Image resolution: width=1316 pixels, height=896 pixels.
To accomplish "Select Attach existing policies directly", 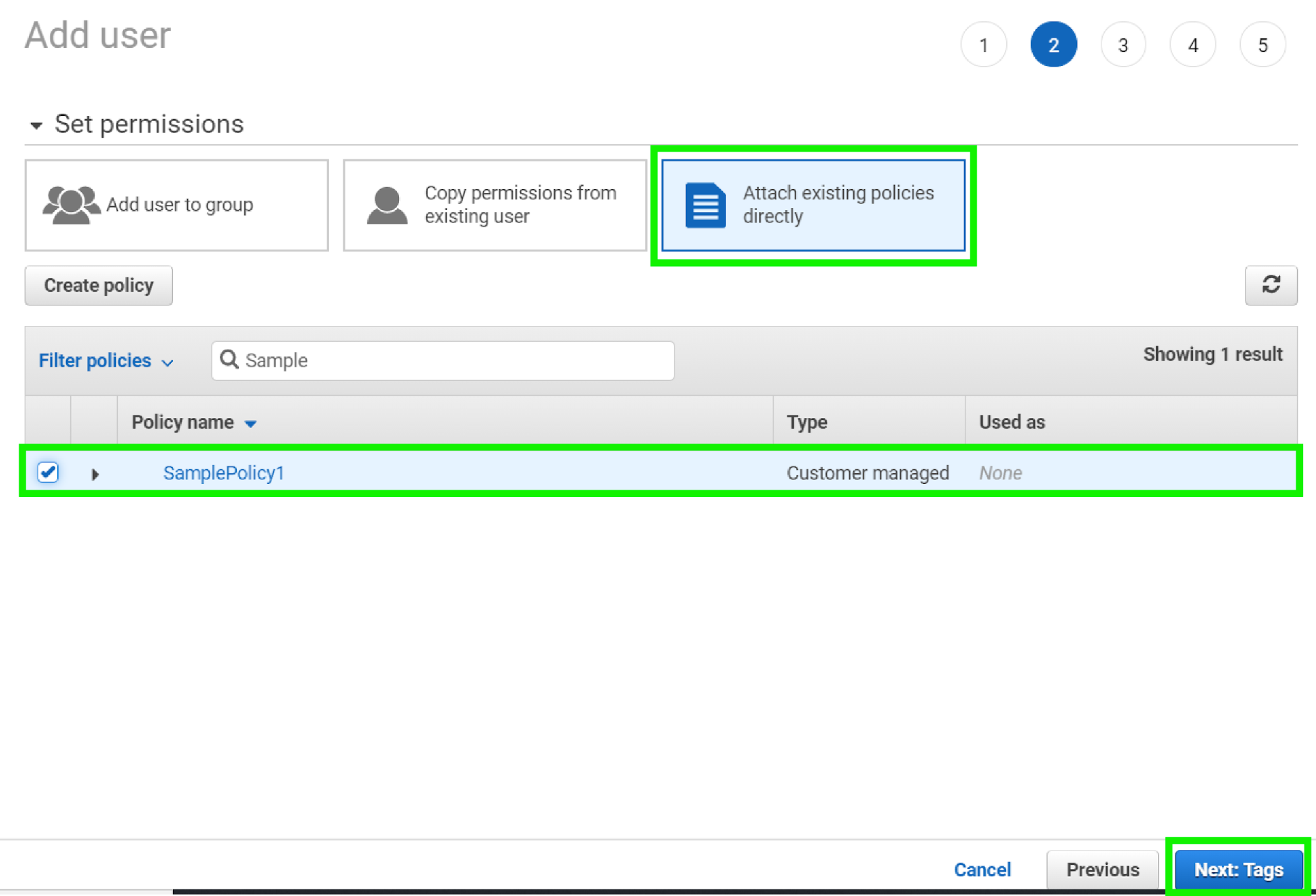I will click(x=813, y=205).
